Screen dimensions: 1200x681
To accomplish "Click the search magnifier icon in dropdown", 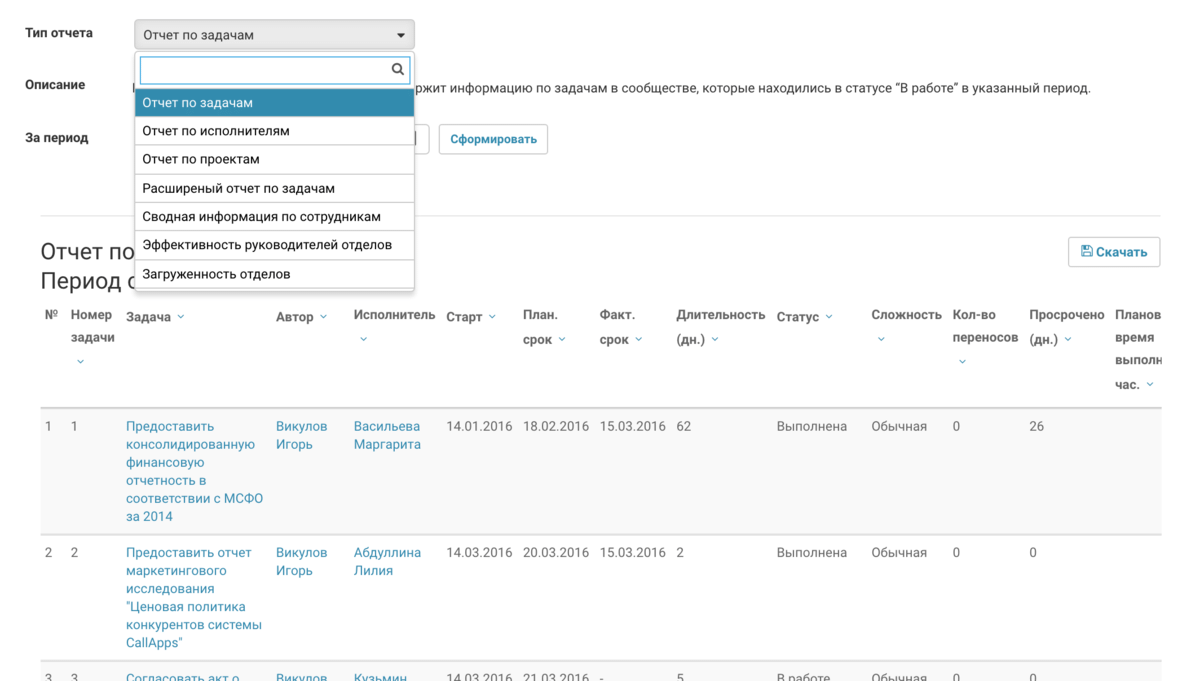I will tap(397, 70).
